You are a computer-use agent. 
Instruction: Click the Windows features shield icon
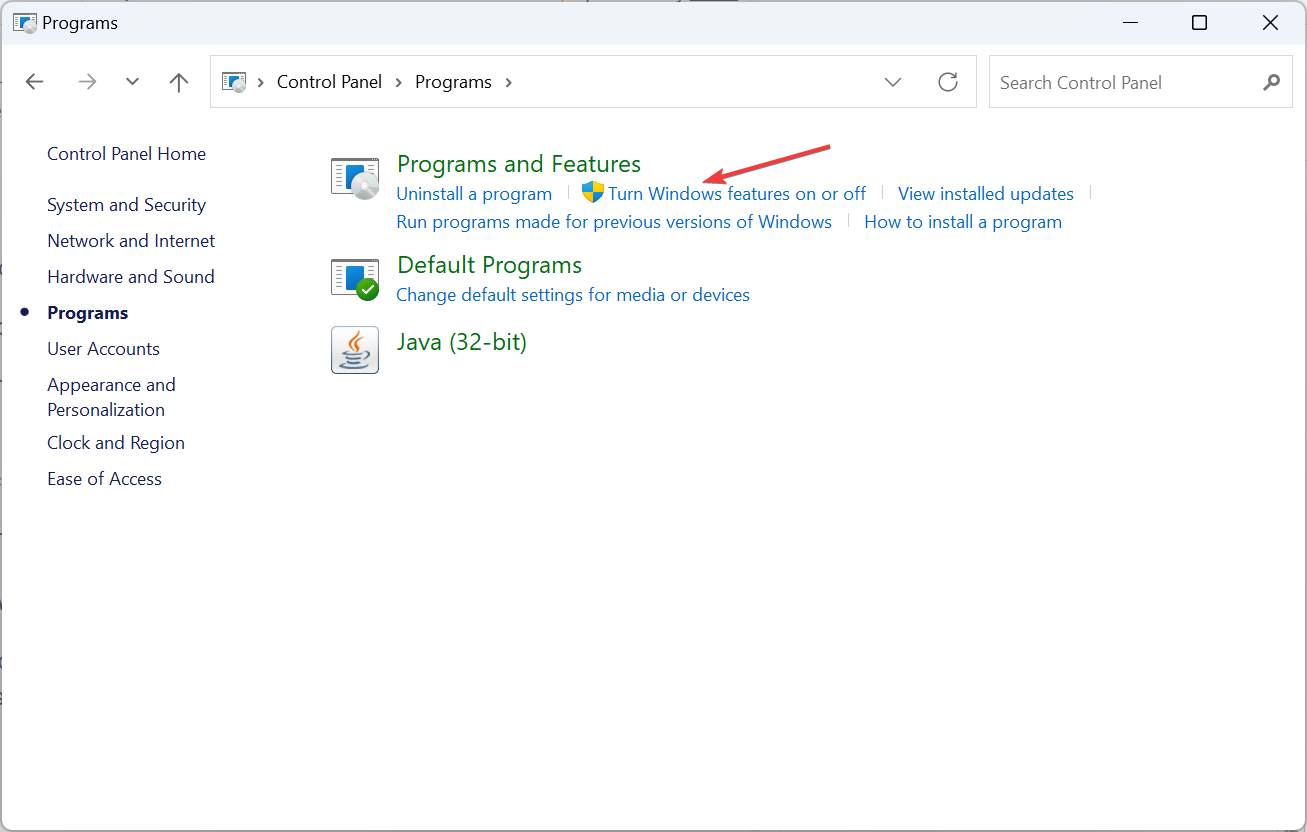click(x=592, y=193)
